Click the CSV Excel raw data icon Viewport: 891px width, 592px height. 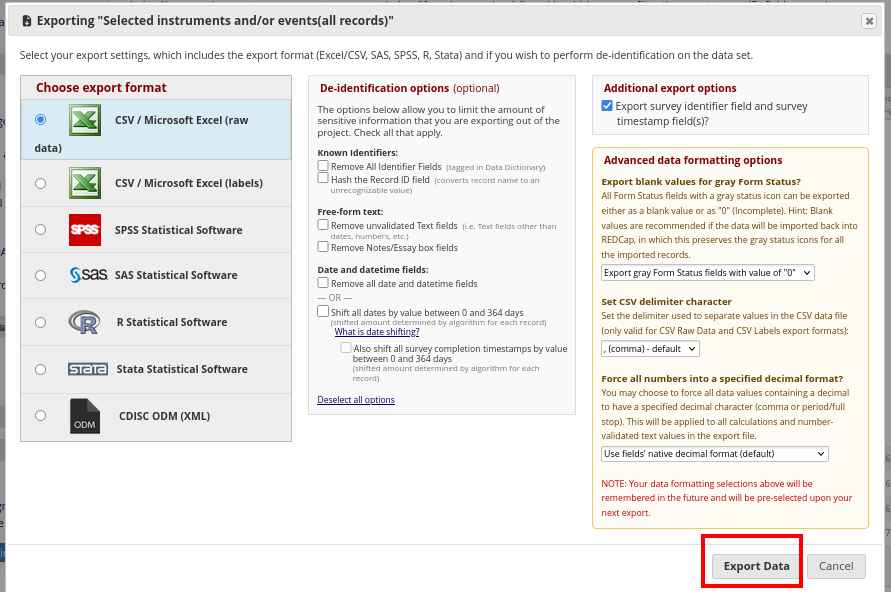point(85,120)
